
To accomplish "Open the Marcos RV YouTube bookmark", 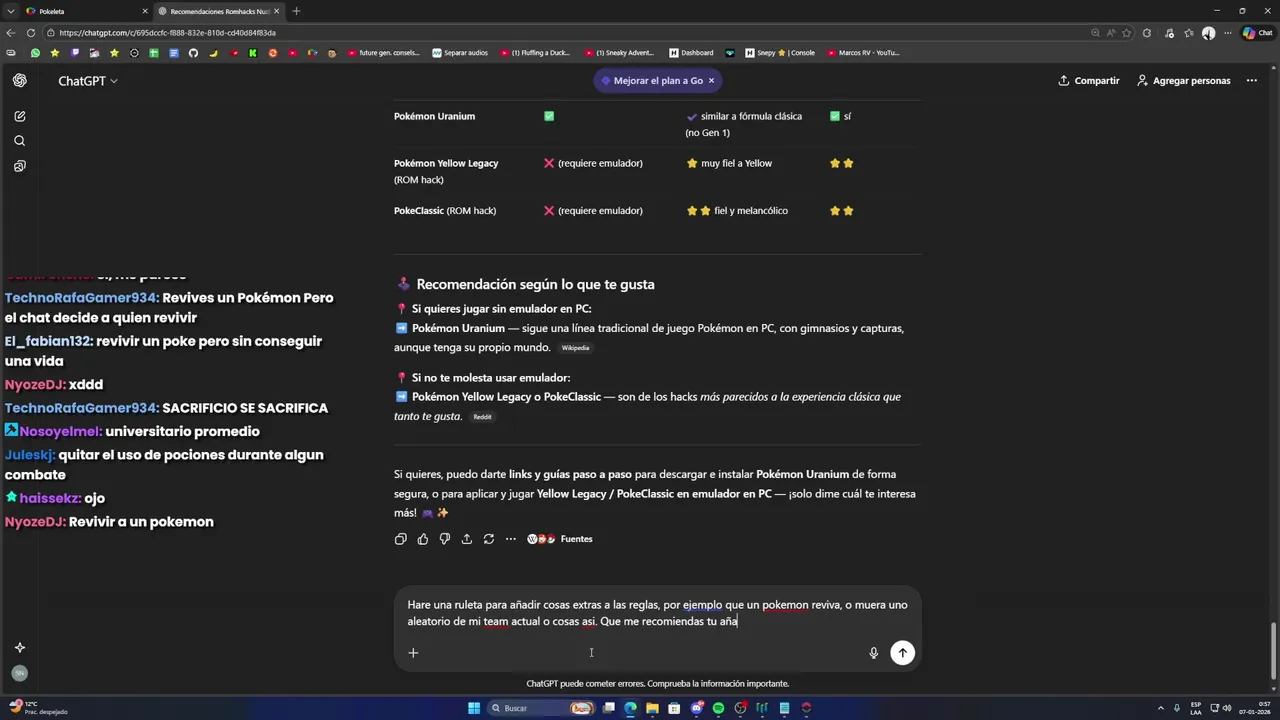I will (863, 53).
